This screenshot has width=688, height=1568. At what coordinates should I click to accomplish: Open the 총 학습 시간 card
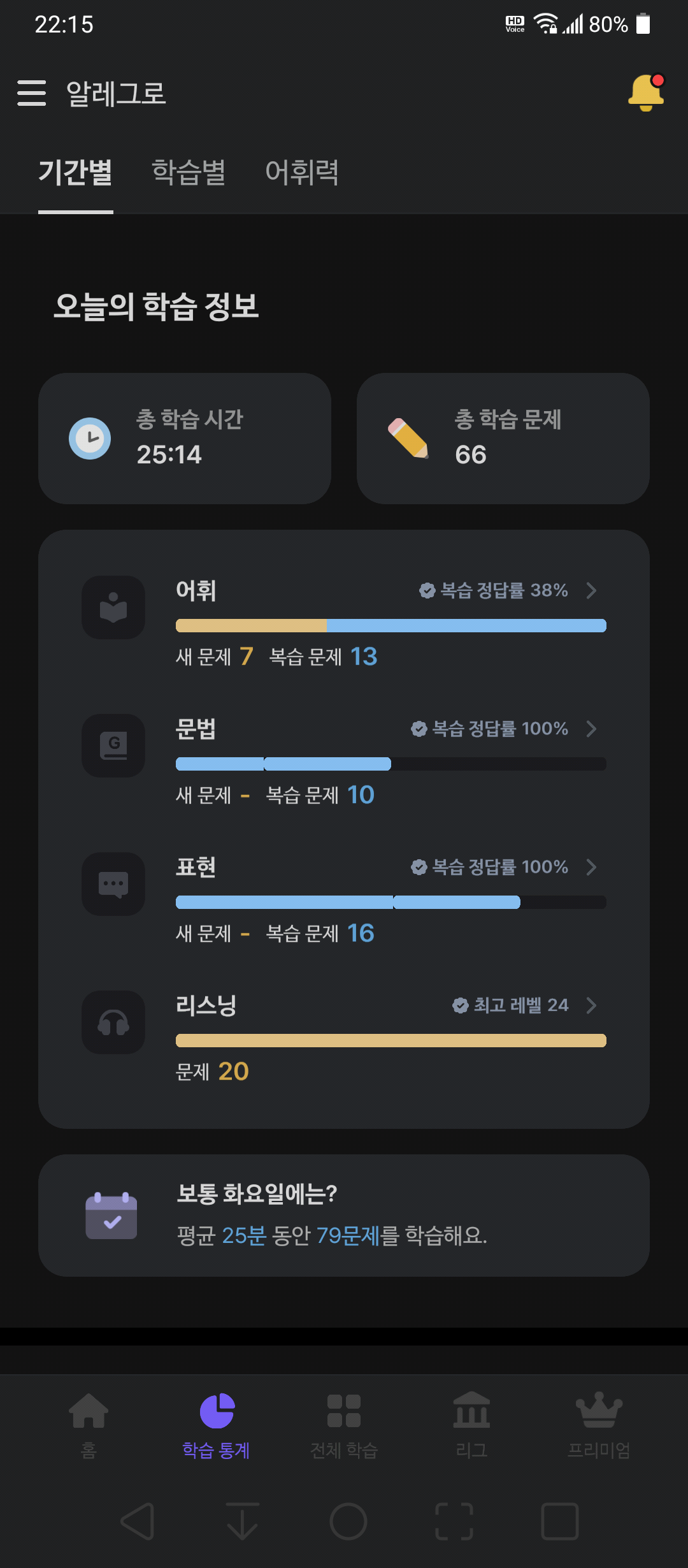[185, 439]
